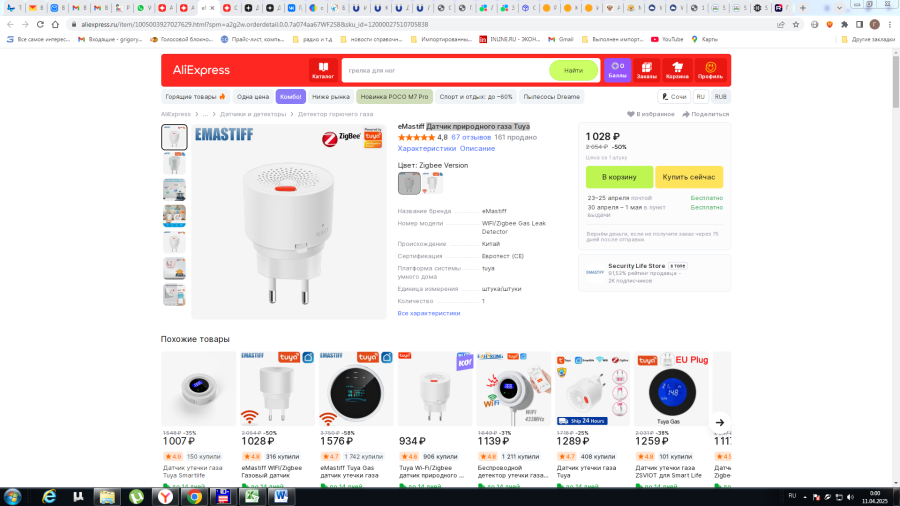Open the Каталог catalog icon

click(323, 70)
